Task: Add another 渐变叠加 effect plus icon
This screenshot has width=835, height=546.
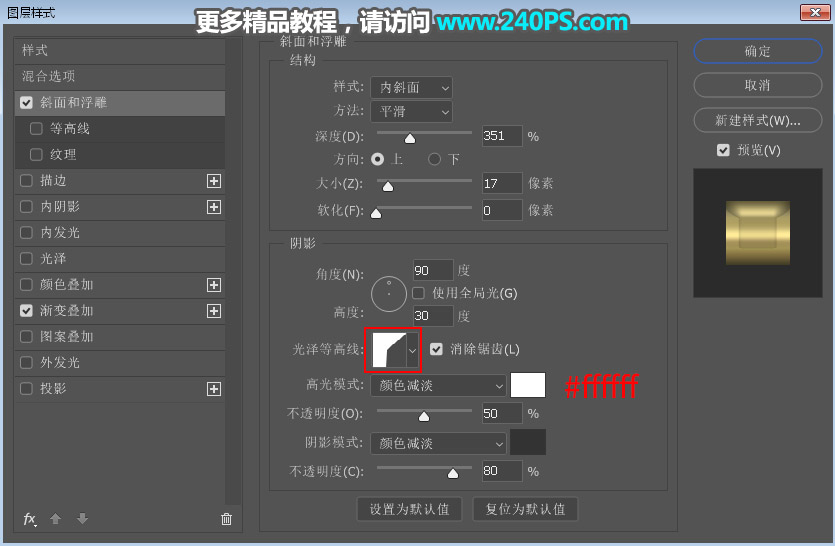Action: [214, 311]
